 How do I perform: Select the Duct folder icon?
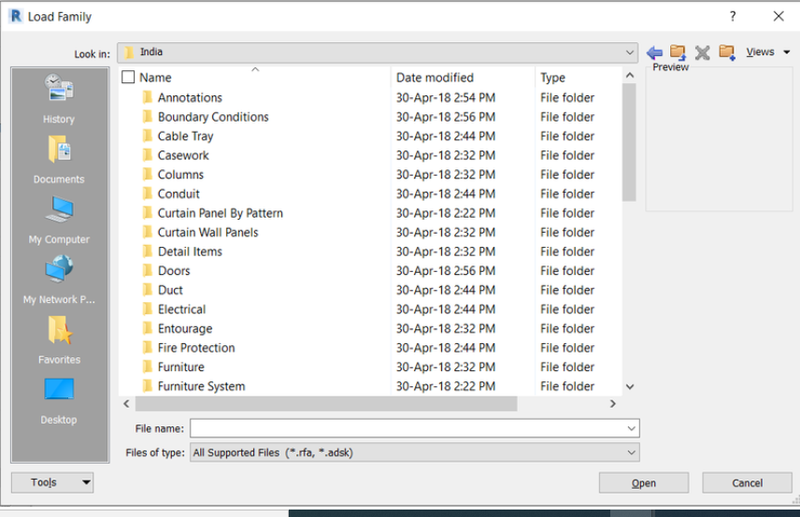[147, 289]
